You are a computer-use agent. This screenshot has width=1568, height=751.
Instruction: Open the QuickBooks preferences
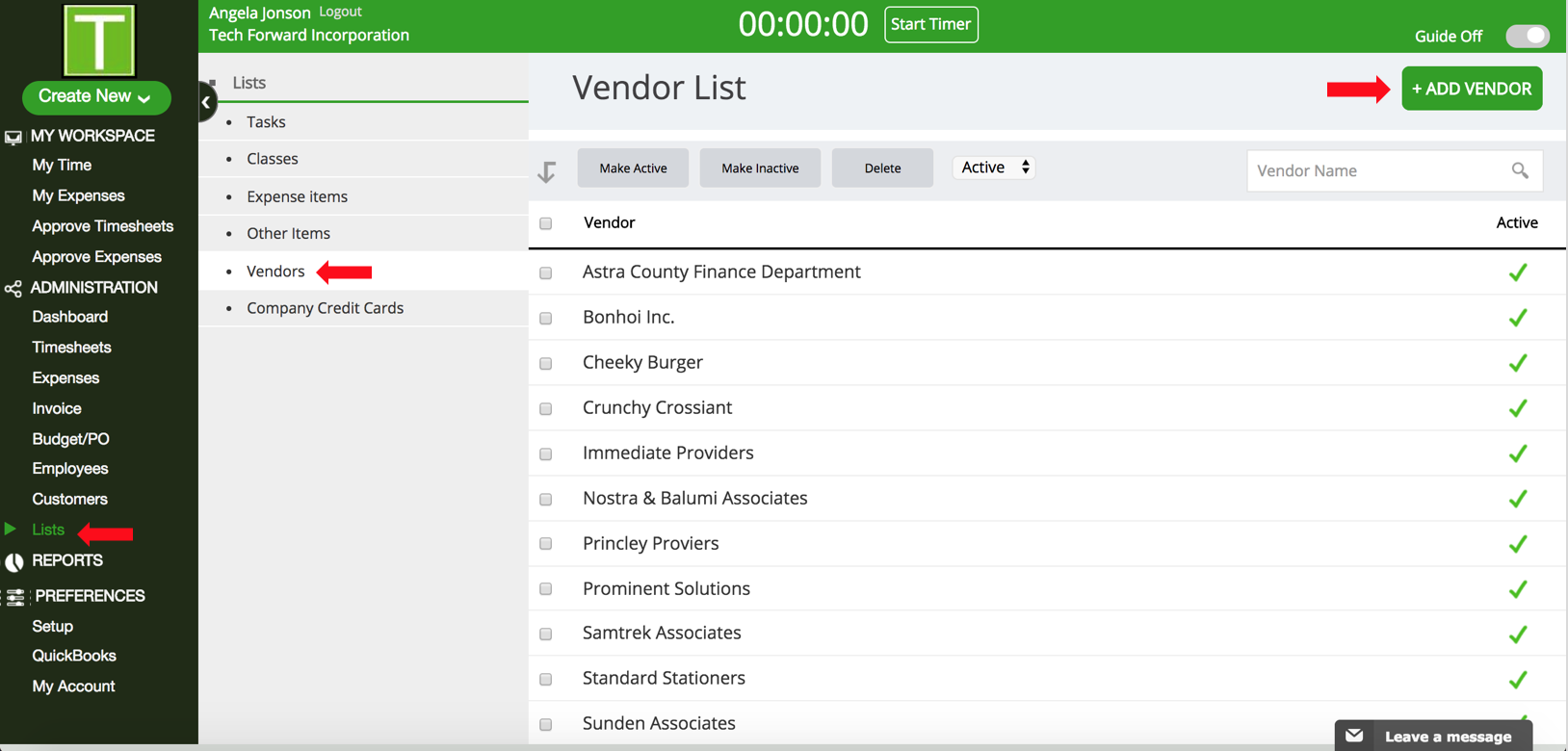(x=73, y=656)
